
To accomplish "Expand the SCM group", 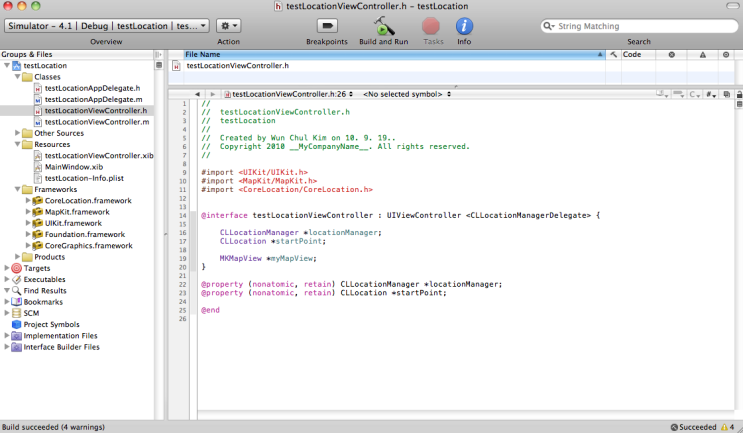I will coord(7,313).
